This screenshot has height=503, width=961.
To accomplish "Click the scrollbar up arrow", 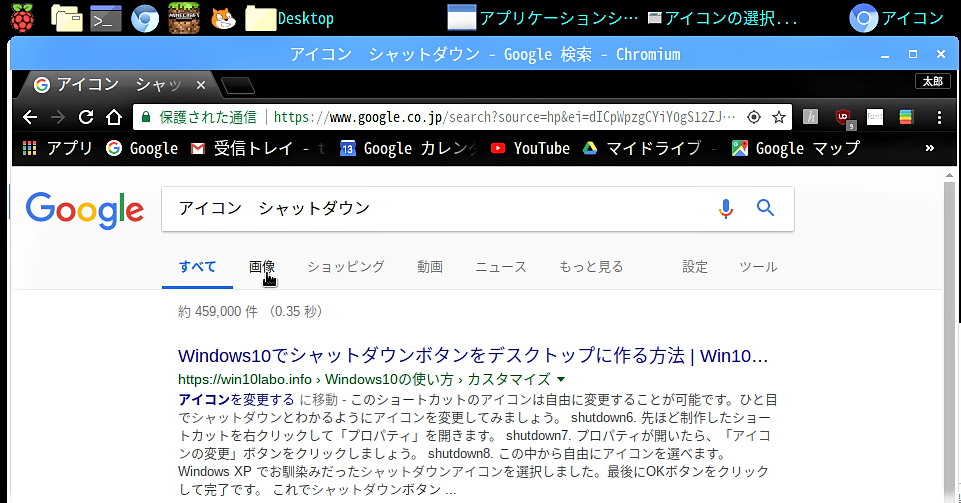I will [950, 175].
